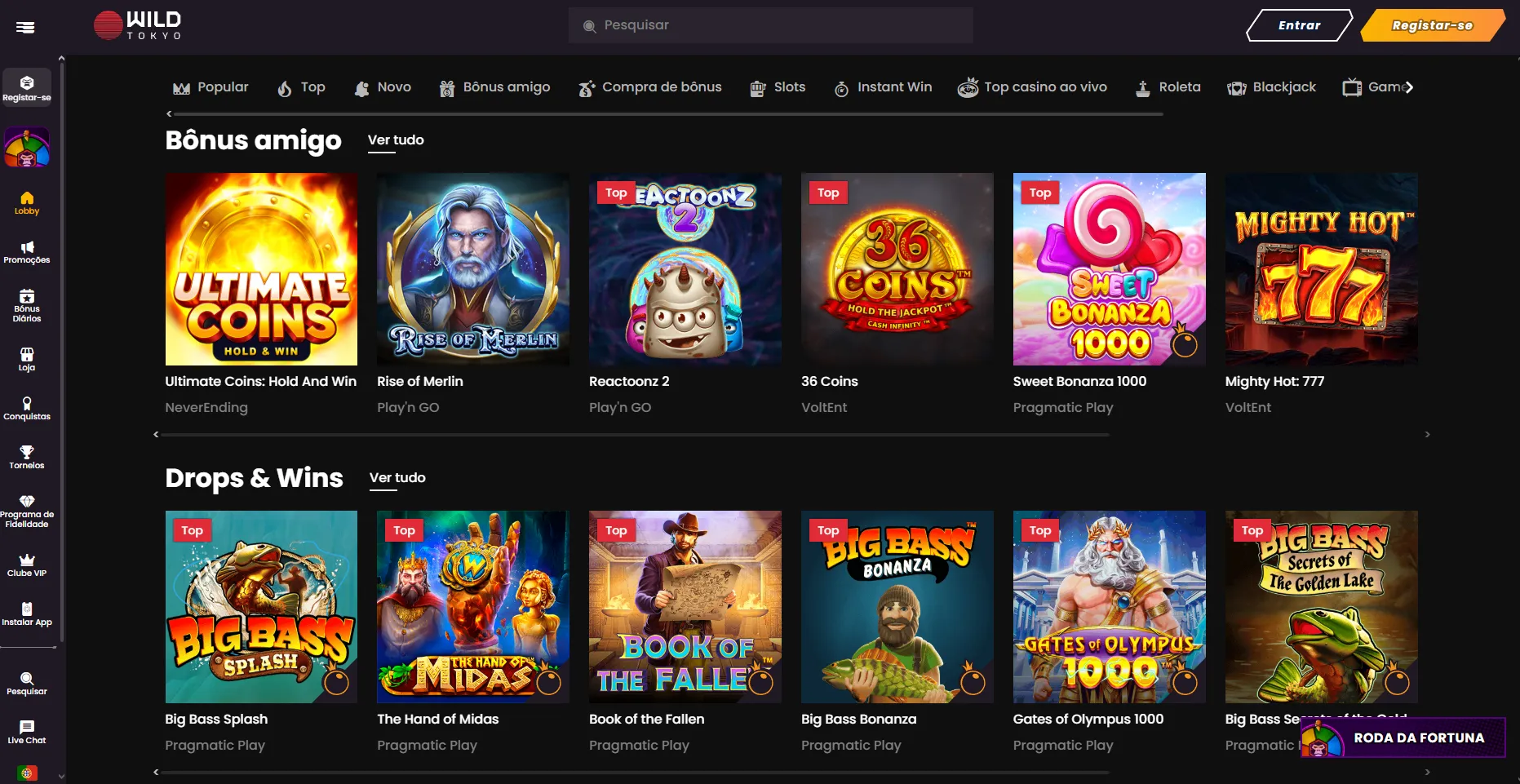Image resolution: width=1520 pixels, height=784 pixels.
Task: Click right arrow of Drops & Wins carousel
Action: tap(1427, 772)
